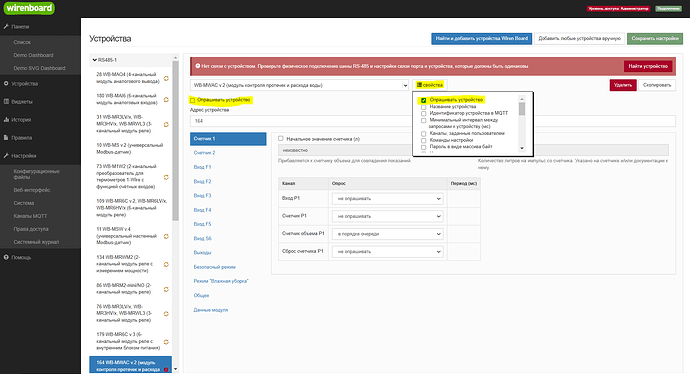The width and height of the screenshot is (690, 374).
Task: Open the свойства properties dropdown
Action: pyautogui.click(x=429, y=85)
